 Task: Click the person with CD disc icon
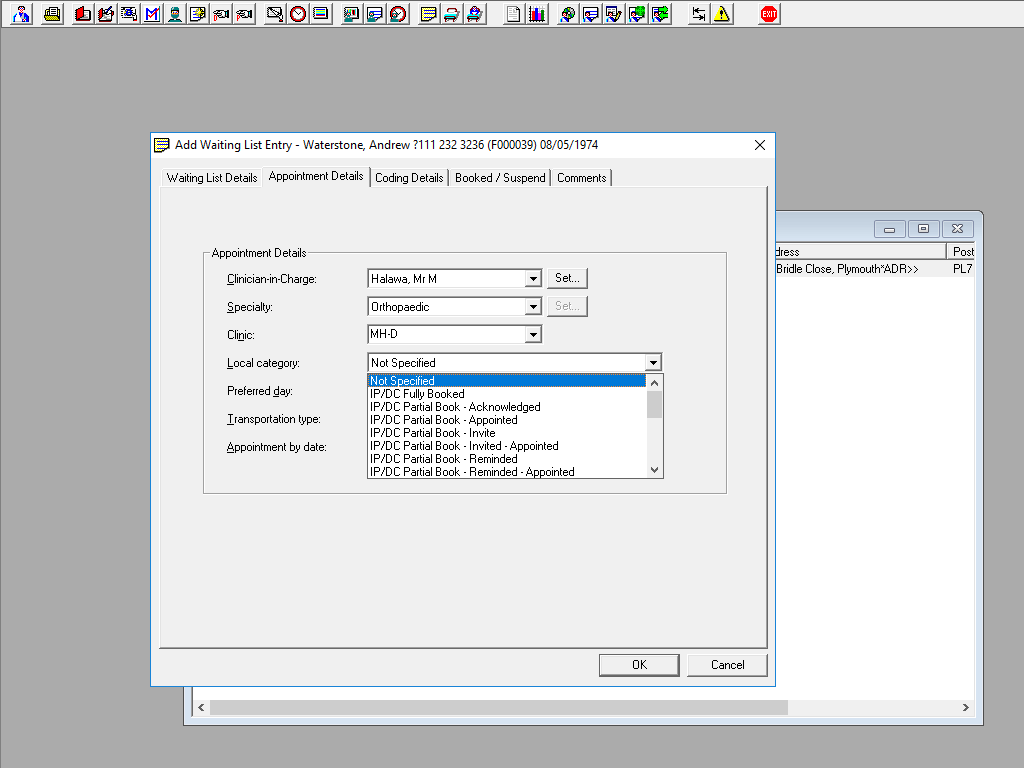(568, 14)
